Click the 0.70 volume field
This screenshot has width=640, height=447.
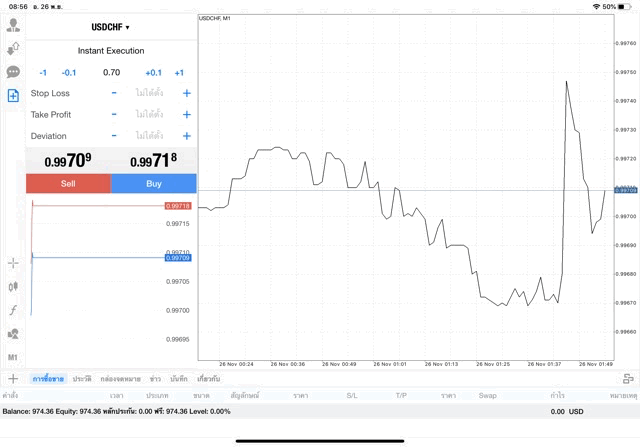point(111,72)
